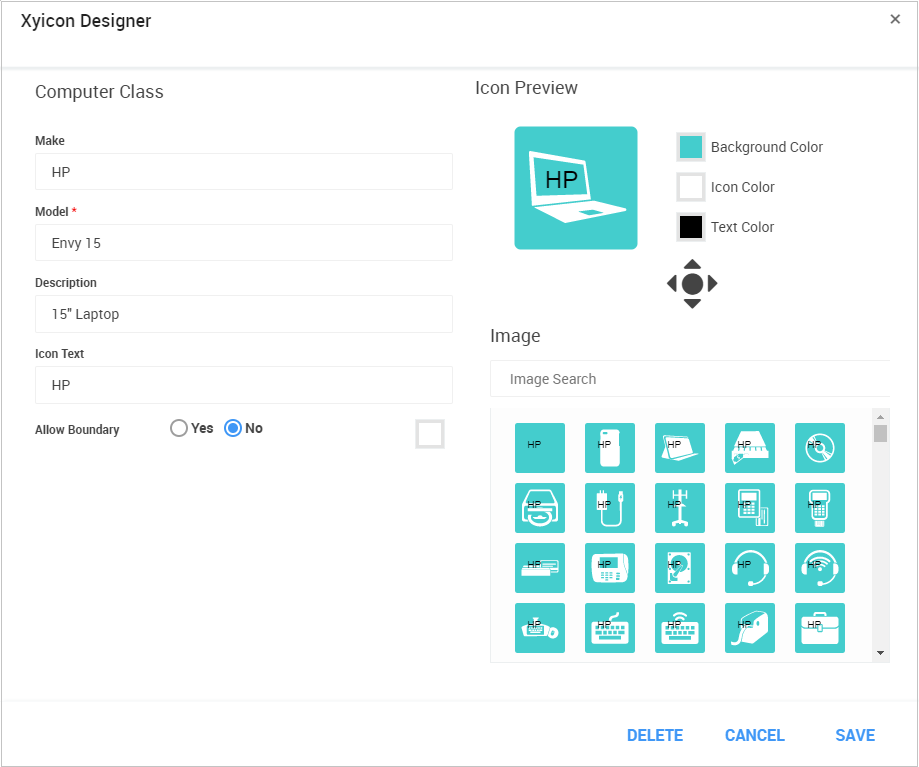
Task: Click the empty boundary color box
Action: (430, 434)
